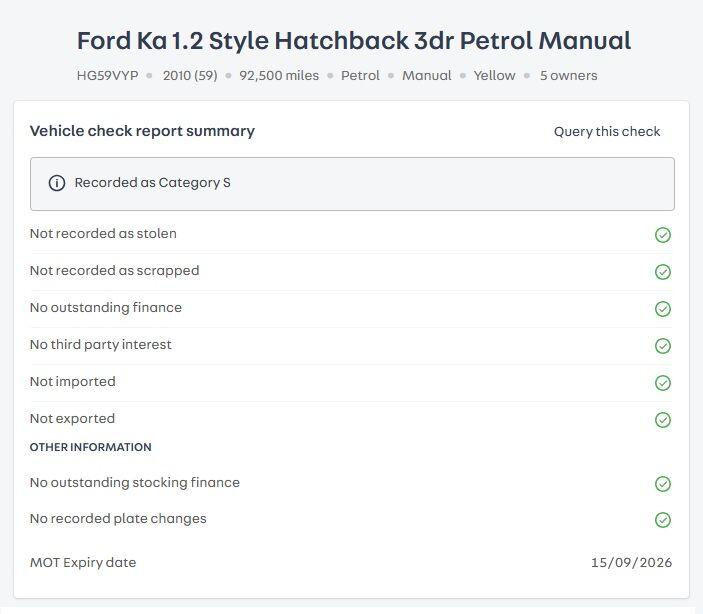Click the 'Not exported' label
The height and width of the screenshot is (614, 703).
pos(72,419)
